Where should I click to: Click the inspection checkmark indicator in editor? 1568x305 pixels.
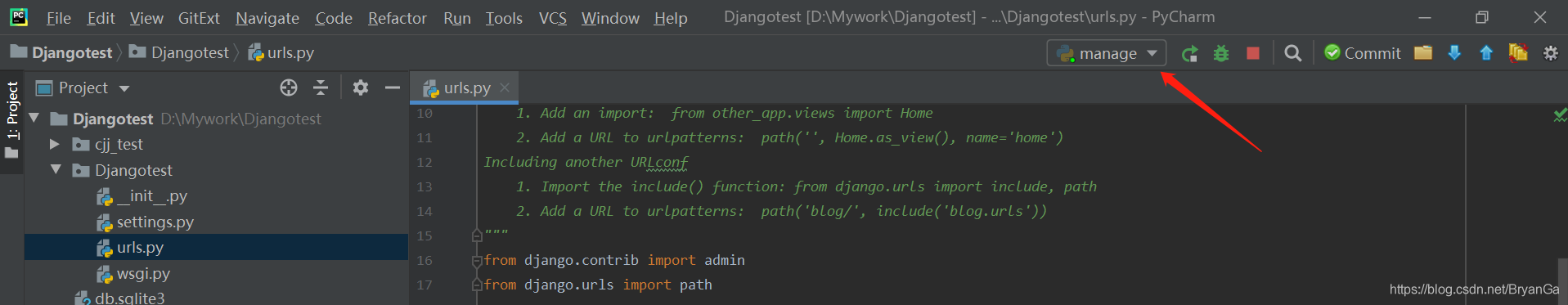[x=1560, y=115]
